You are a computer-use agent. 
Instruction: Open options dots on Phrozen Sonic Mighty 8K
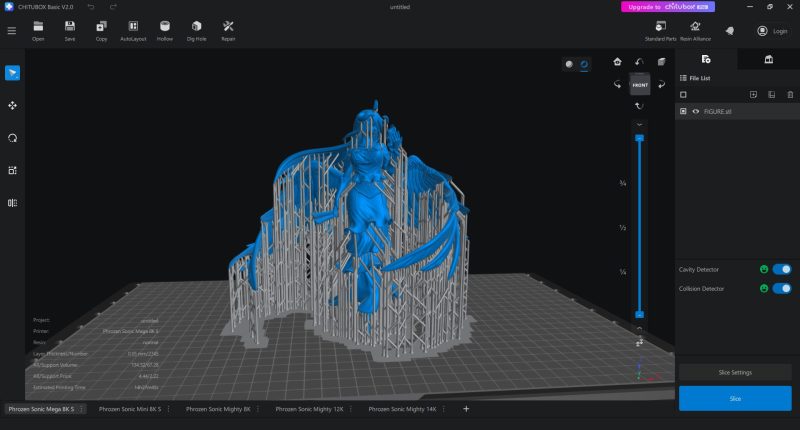click(258, 409)
